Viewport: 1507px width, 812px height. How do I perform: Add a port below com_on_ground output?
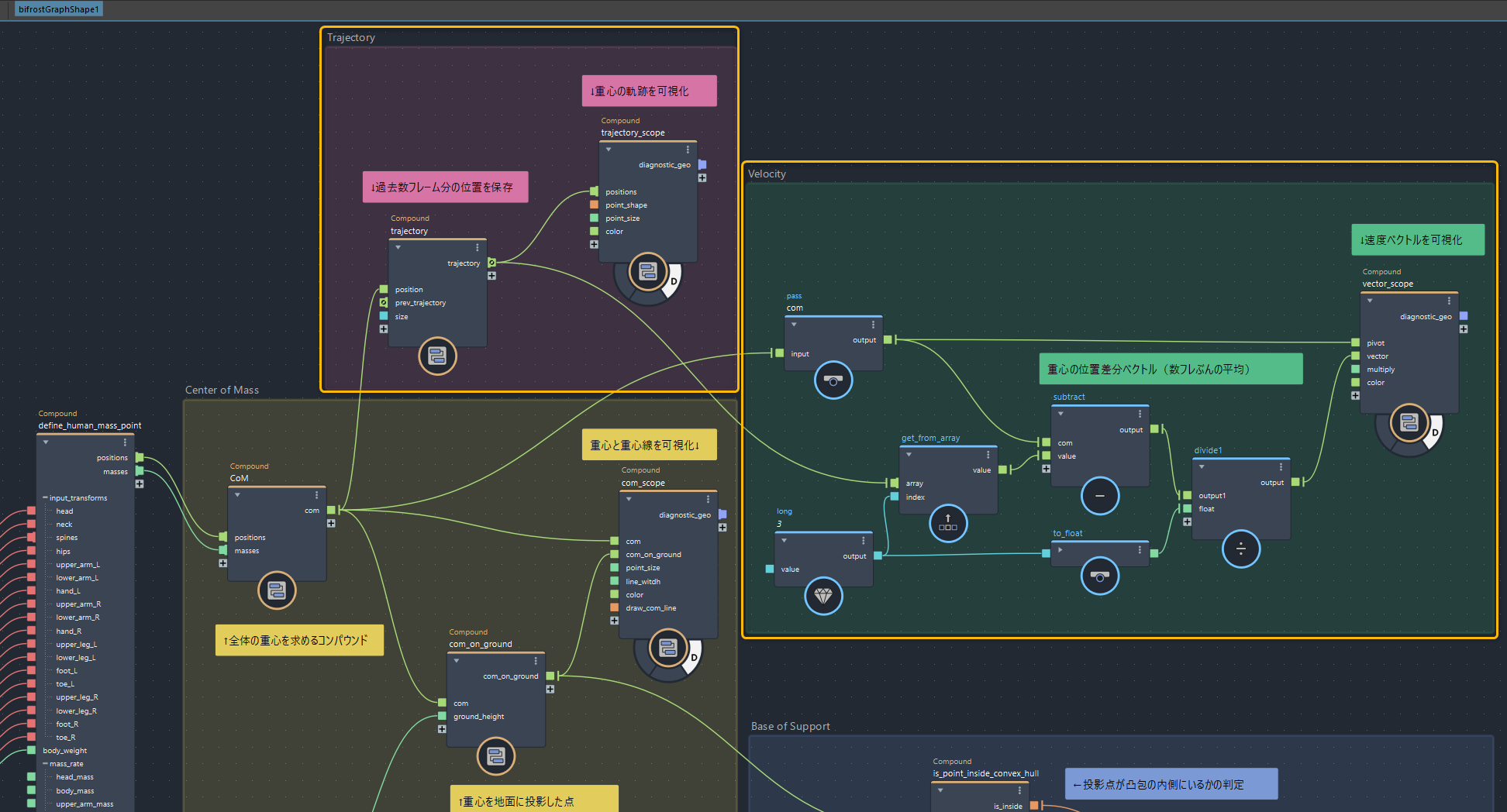coord(550,689)
